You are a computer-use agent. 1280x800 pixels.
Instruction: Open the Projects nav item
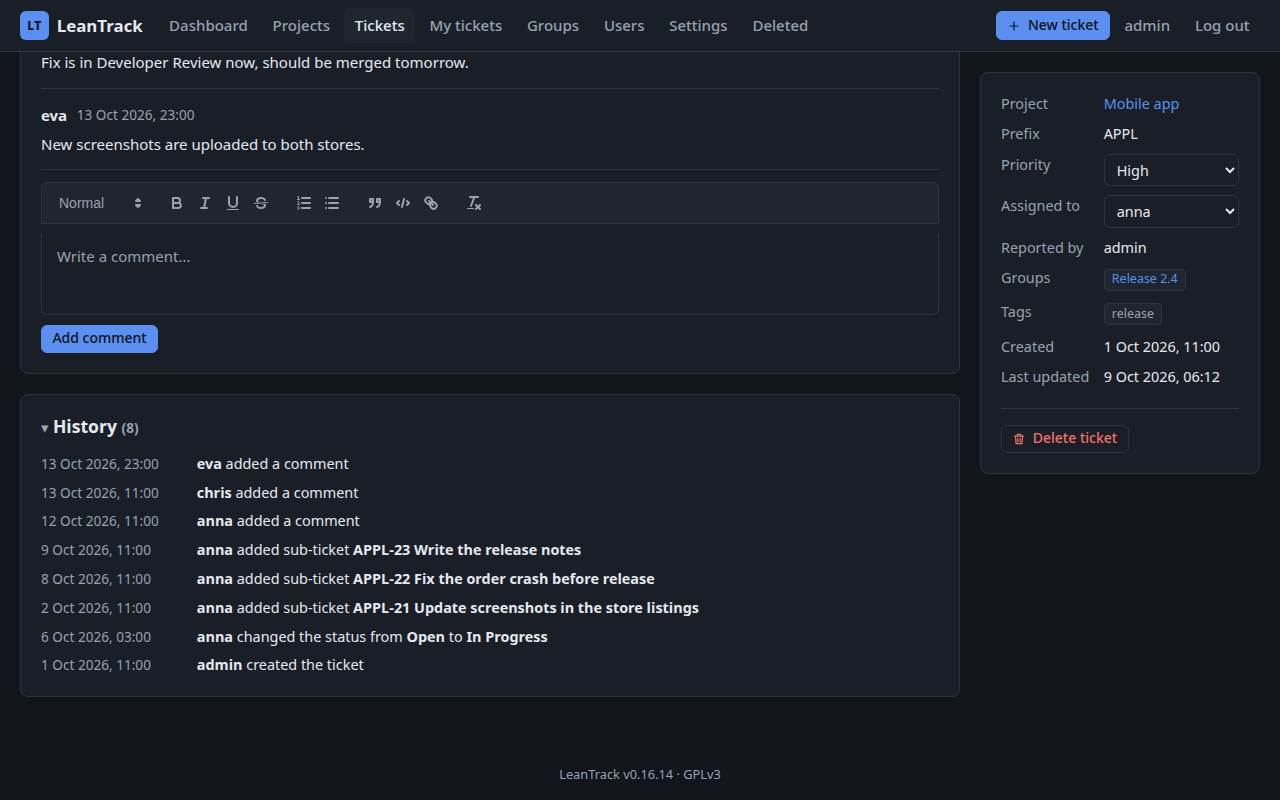click(x=301, y=26)
